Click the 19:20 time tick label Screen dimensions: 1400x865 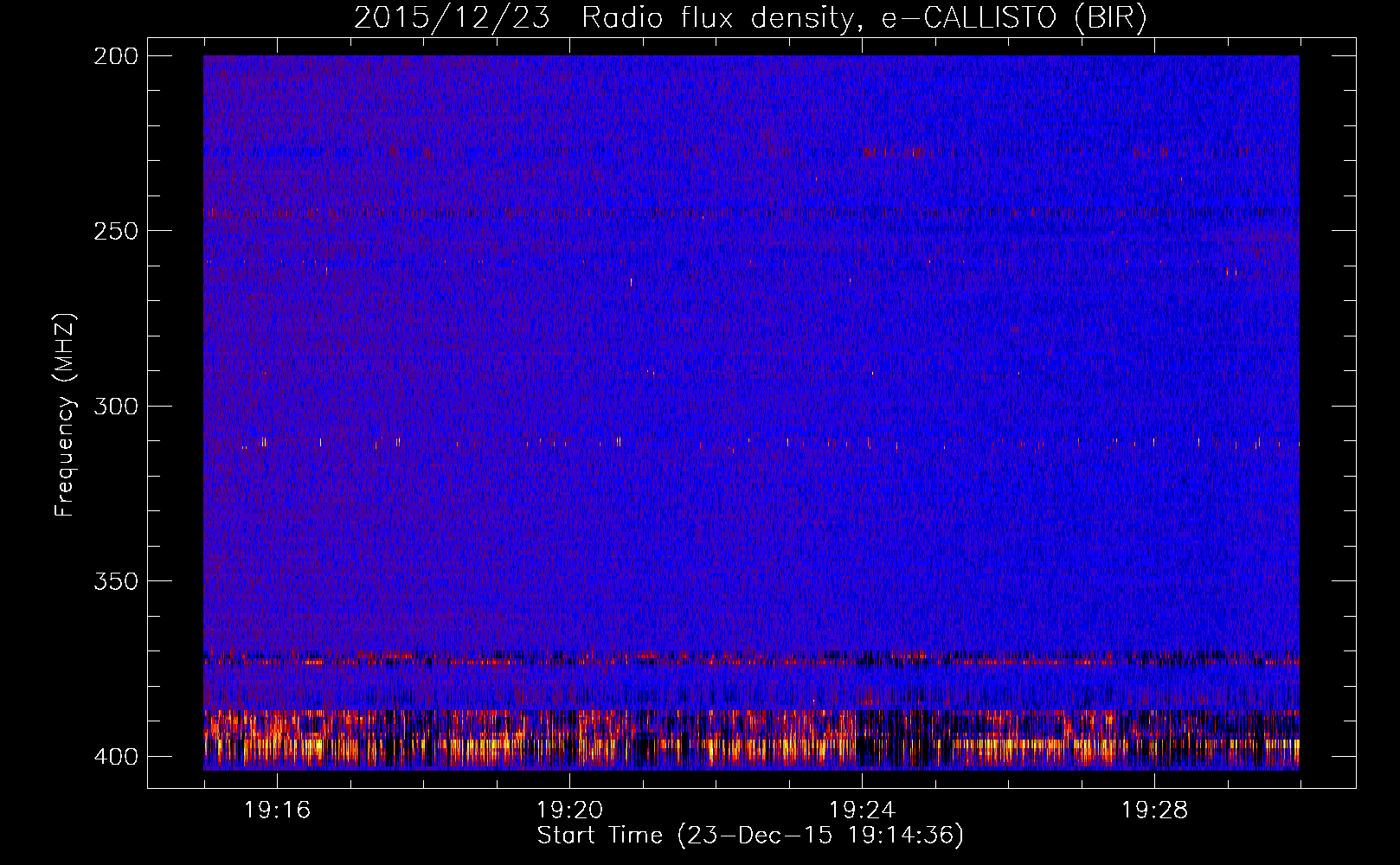569,811
